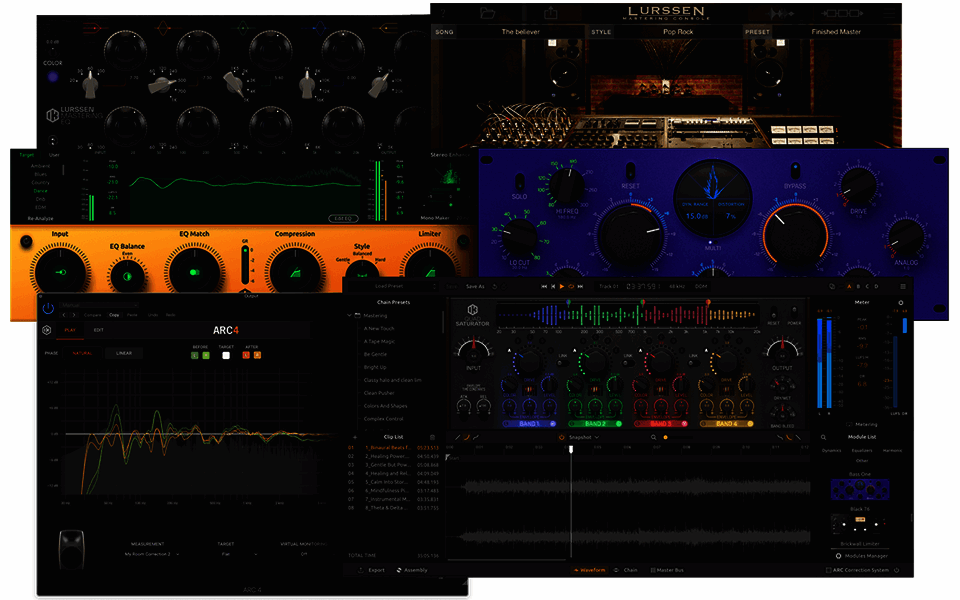Viewport: 960px width, 600px height.
Task: Click the Load Preset button on the orange plugin
Action: point(389,286)
